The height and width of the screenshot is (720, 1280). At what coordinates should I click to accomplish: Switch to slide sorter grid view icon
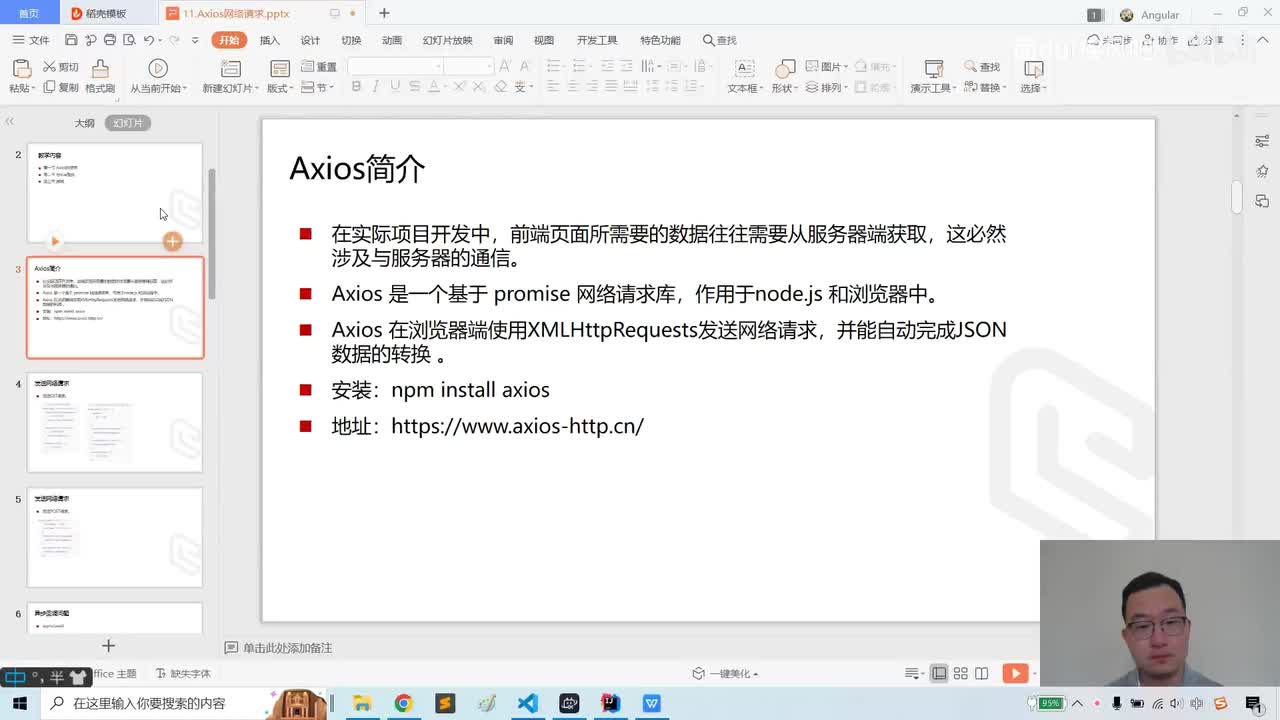[960, 673]
